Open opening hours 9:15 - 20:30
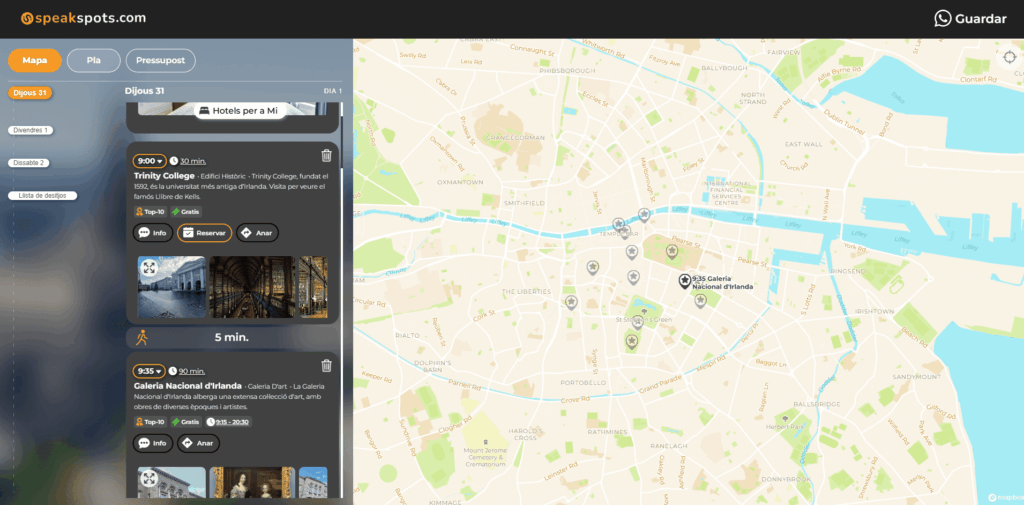Image resolution: width=1024 pixels, height=505 pixels. (x=229, y=422)
